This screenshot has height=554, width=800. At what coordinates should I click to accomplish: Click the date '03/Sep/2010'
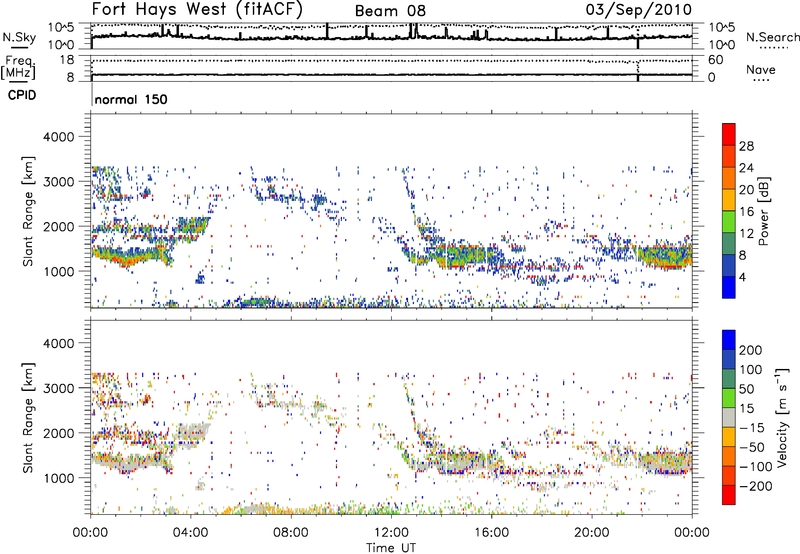[639, 10]
